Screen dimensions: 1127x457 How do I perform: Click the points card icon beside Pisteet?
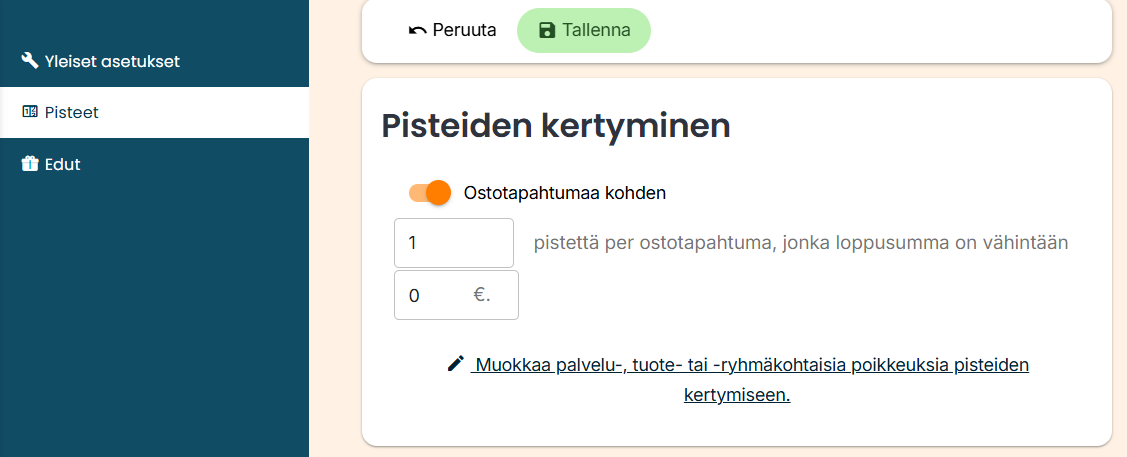click(30, 113)
